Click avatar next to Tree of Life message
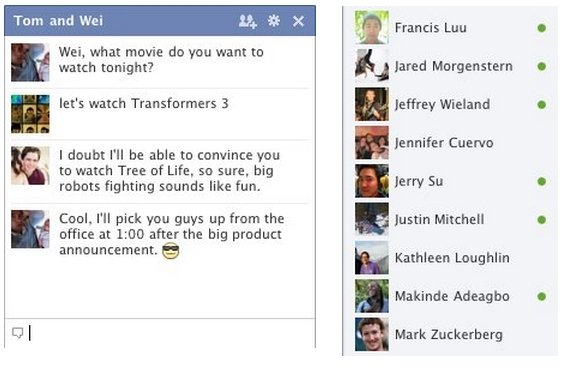 [x=30, y=166]
